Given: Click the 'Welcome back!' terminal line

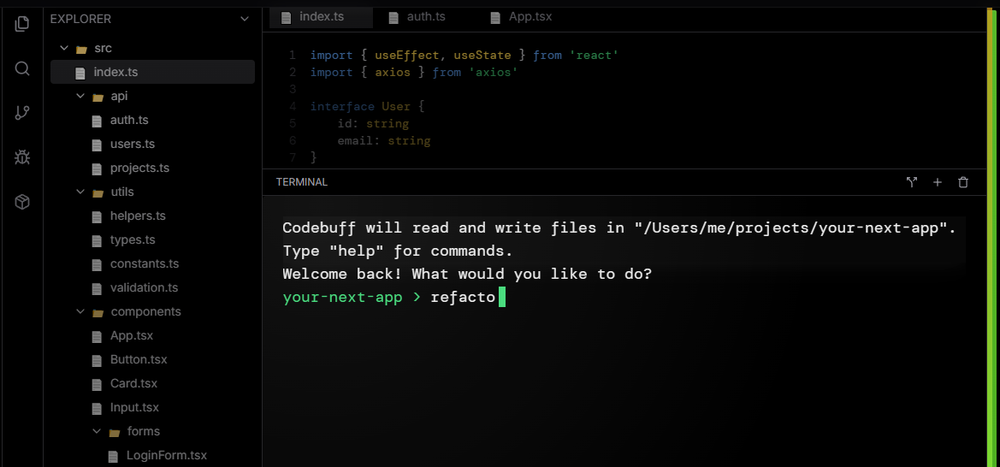Looking at the screenshot, I should click(x=467, y=274).
